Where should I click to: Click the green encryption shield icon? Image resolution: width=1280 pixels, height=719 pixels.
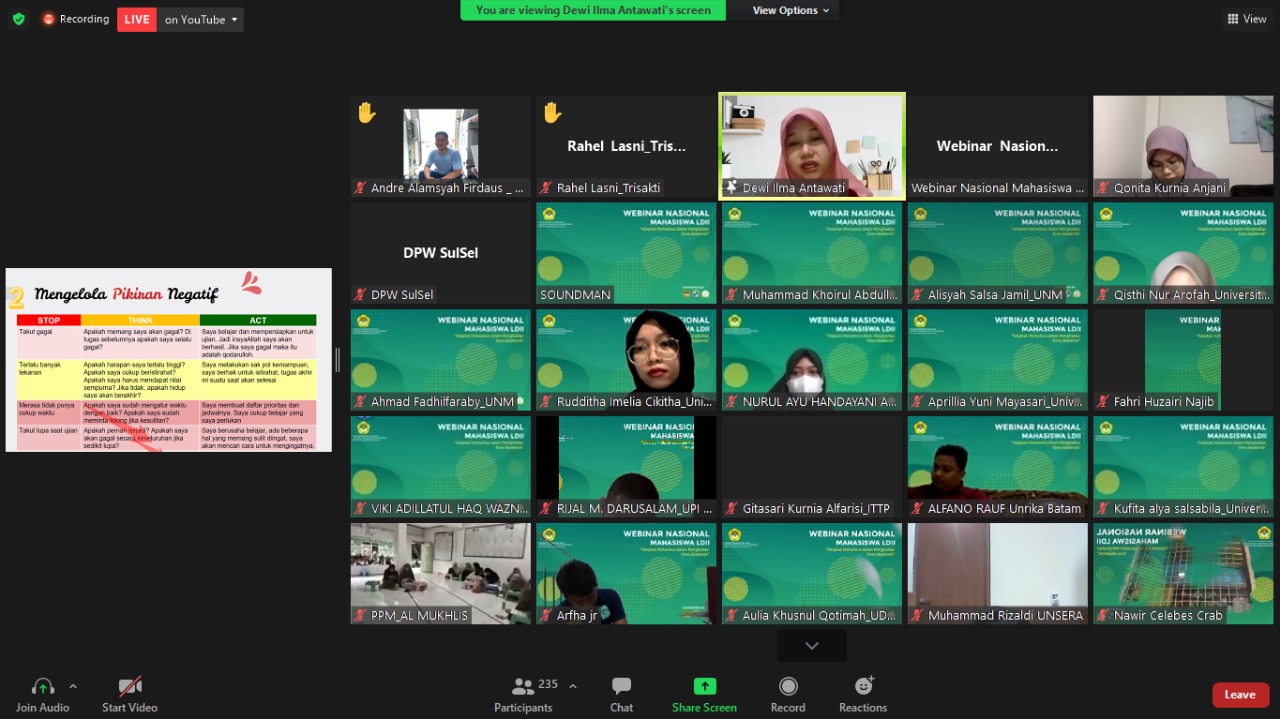19,19
